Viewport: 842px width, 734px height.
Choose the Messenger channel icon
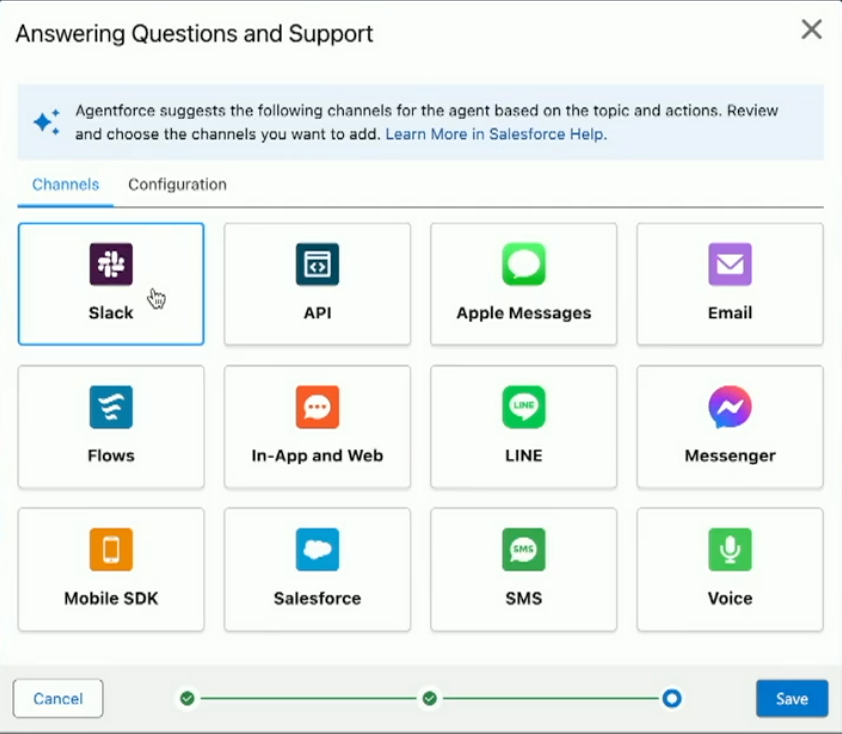(x=730, y=407)
